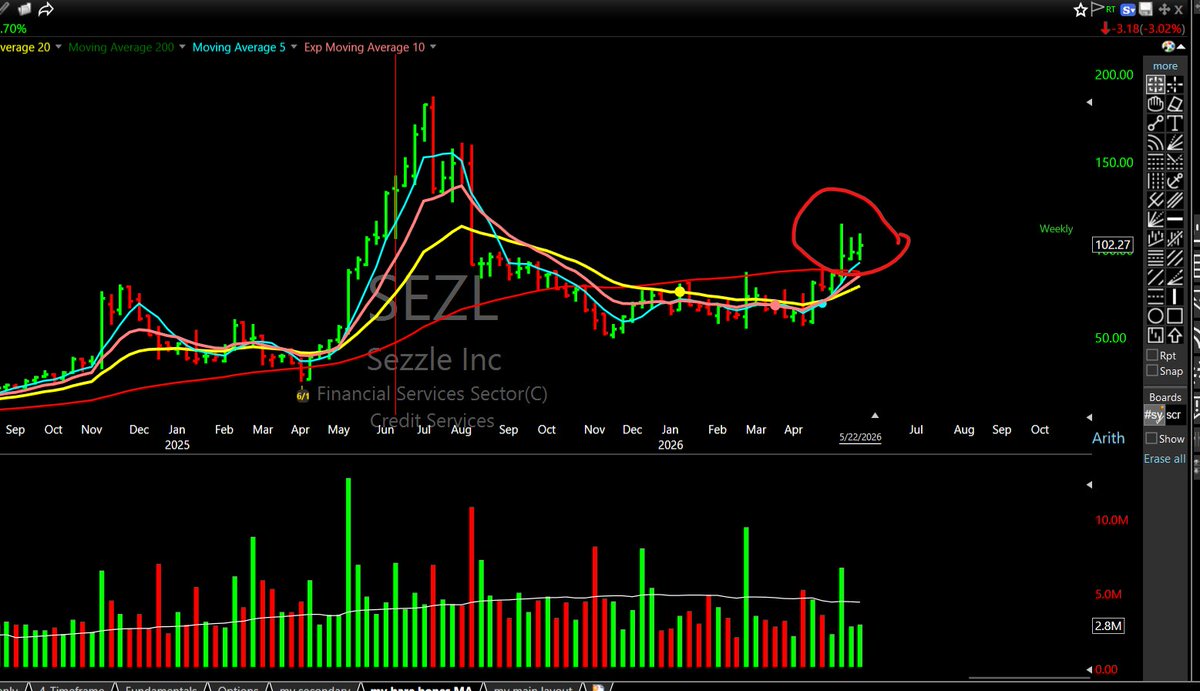Switch to the my secondary tab
The image size is (1200, 691).
click(314, 687)
